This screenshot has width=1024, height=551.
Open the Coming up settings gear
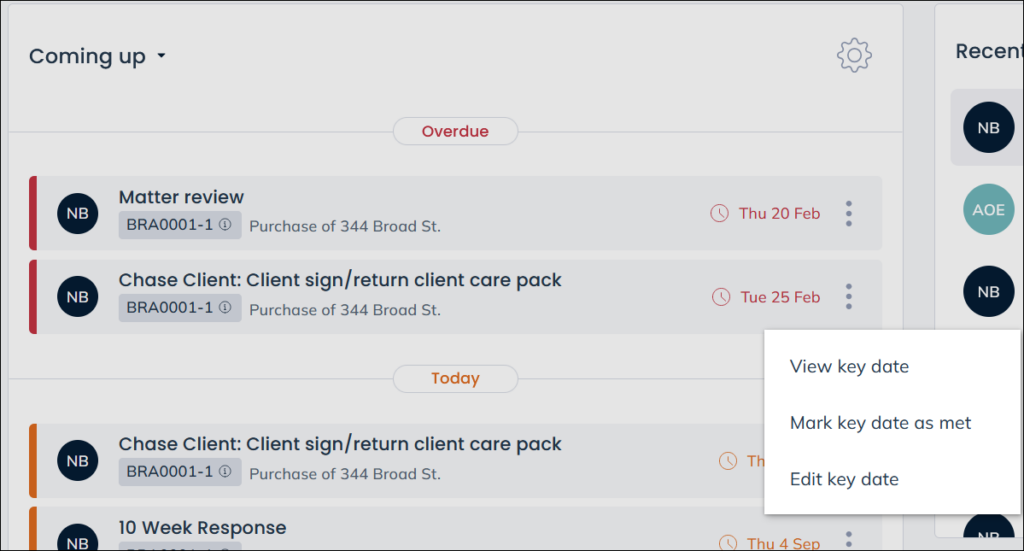pyautogui.click(x=854, y=55)
